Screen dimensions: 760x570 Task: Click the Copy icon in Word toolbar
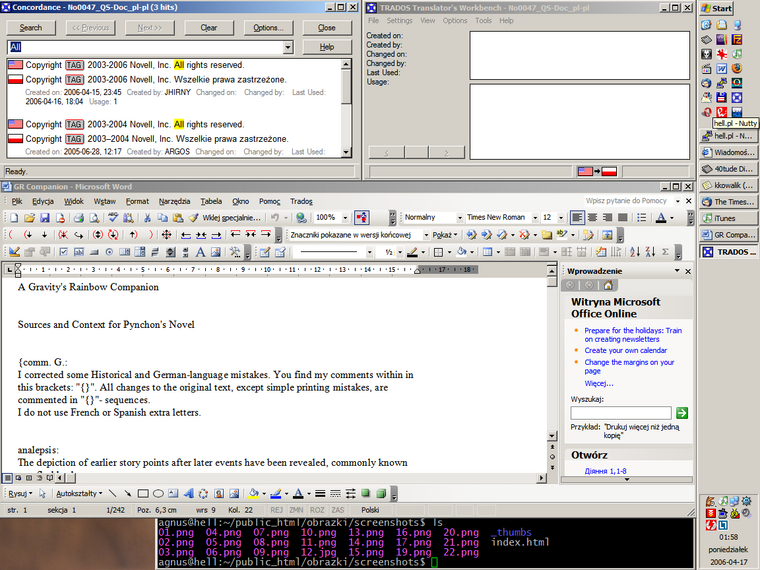(162, 218)
